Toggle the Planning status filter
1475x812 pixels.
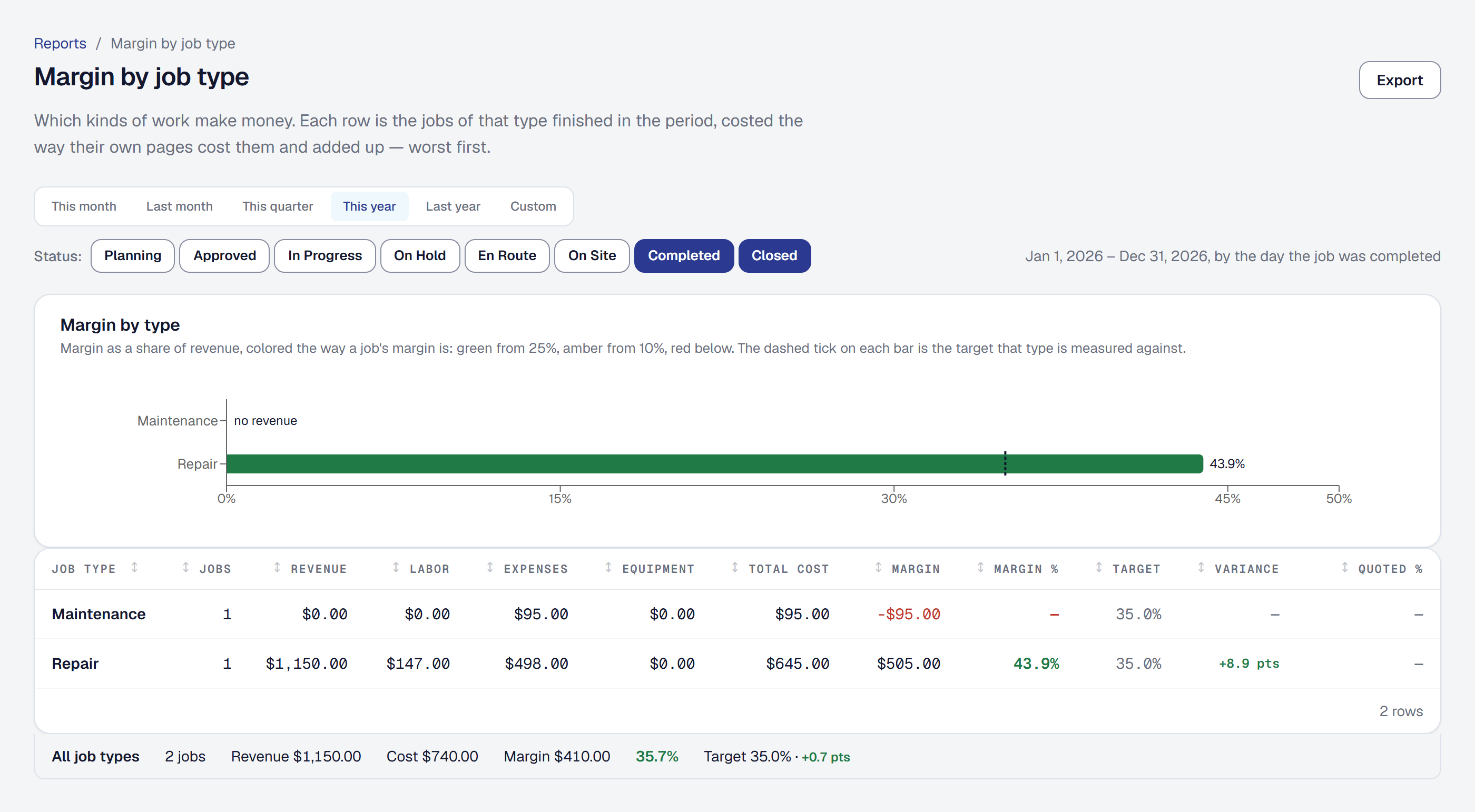[132, 256]
